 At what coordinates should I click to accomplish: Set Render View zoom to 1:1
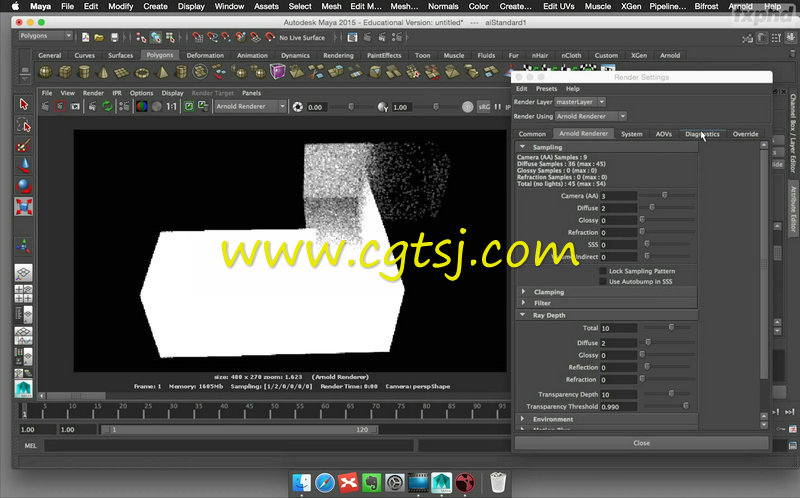pos(171,107)
